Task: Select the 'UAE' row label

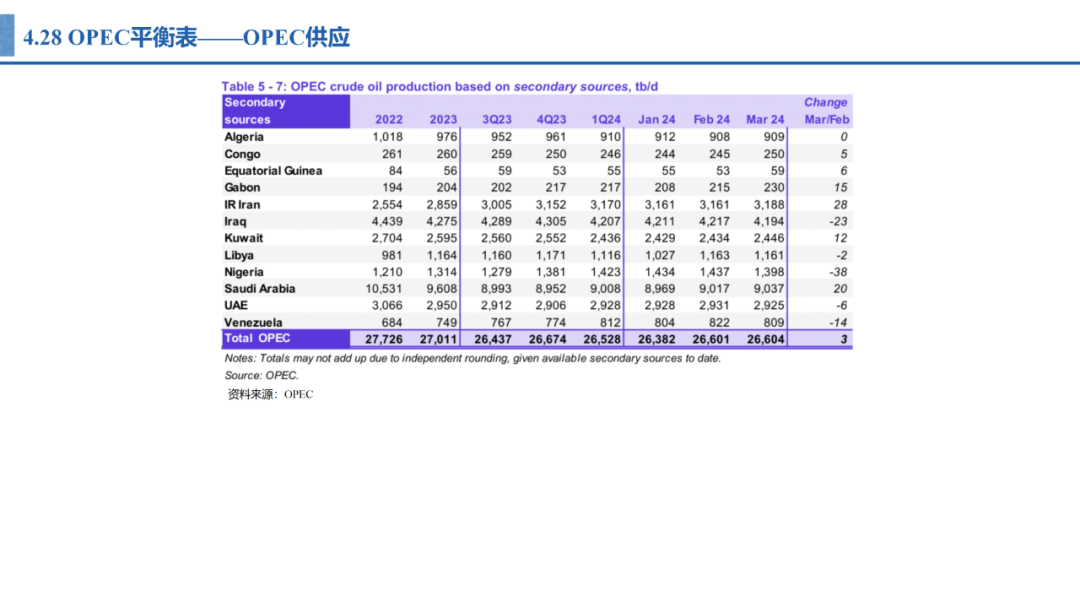Action: click(x=236, y=306)
